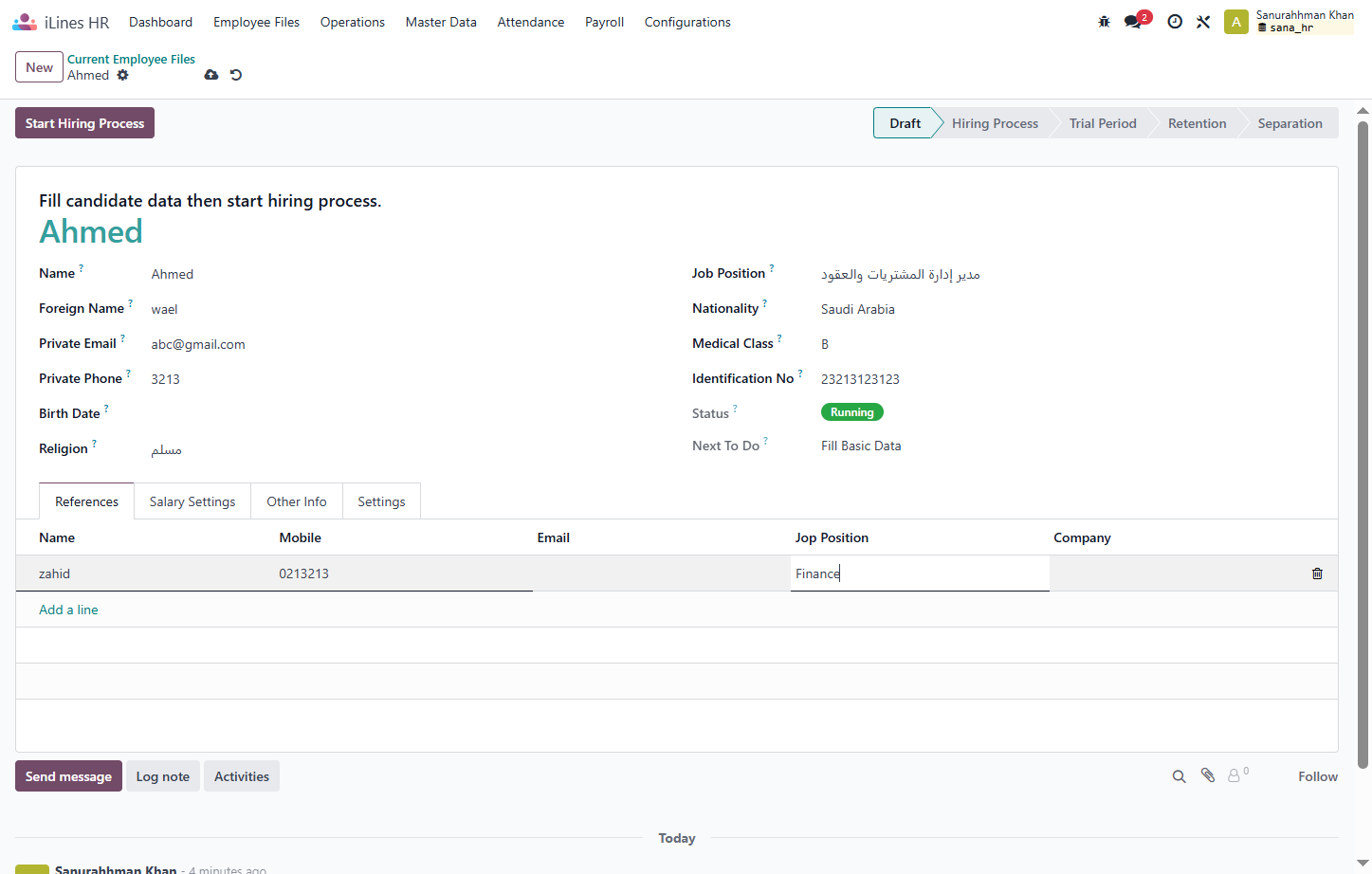This screenshot has height=874, width=1372.
Task: Open the gear actions menu beside Ahmed
Action: click(122, 75)
